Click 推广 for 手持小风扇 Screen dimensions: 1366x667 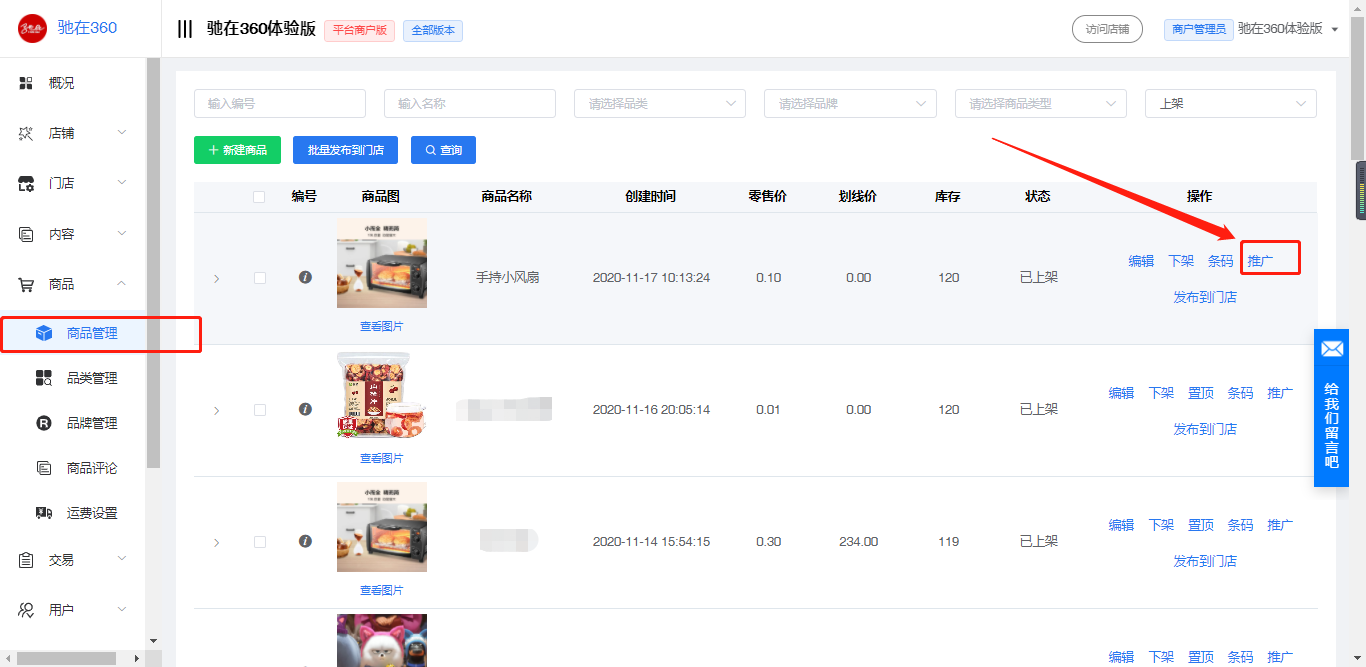coord(1260,261)
